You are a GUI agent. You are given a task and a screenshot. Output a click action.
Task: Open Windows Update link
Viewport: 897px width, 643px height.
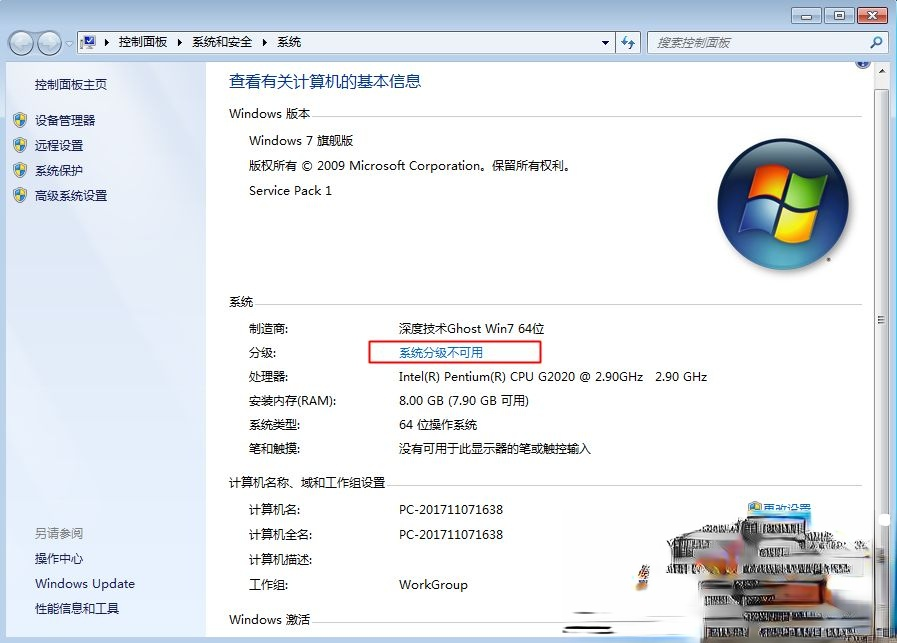tap(85, 584)
